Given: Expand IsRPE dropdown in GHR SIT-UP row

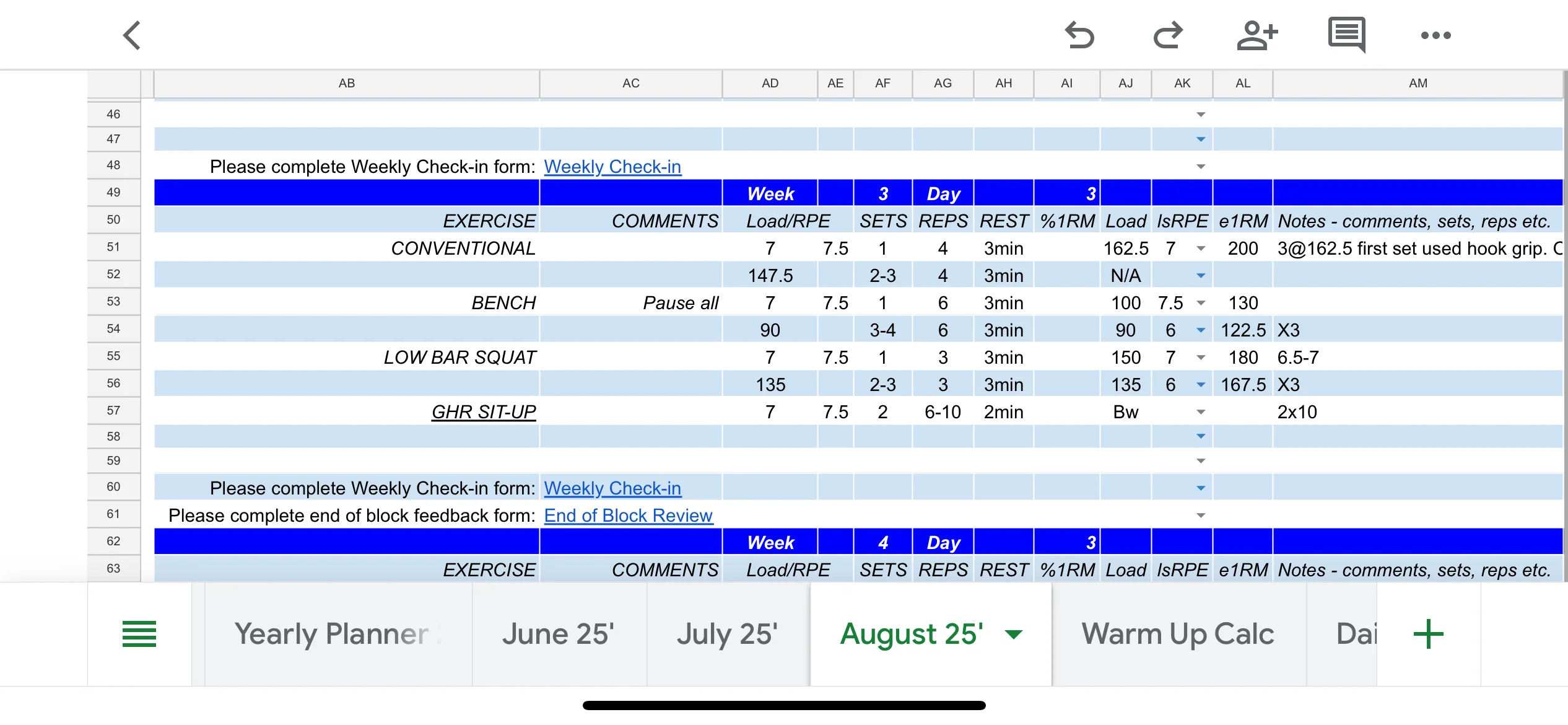Looking at the screenshot, I should click(x=1200, y=412).
